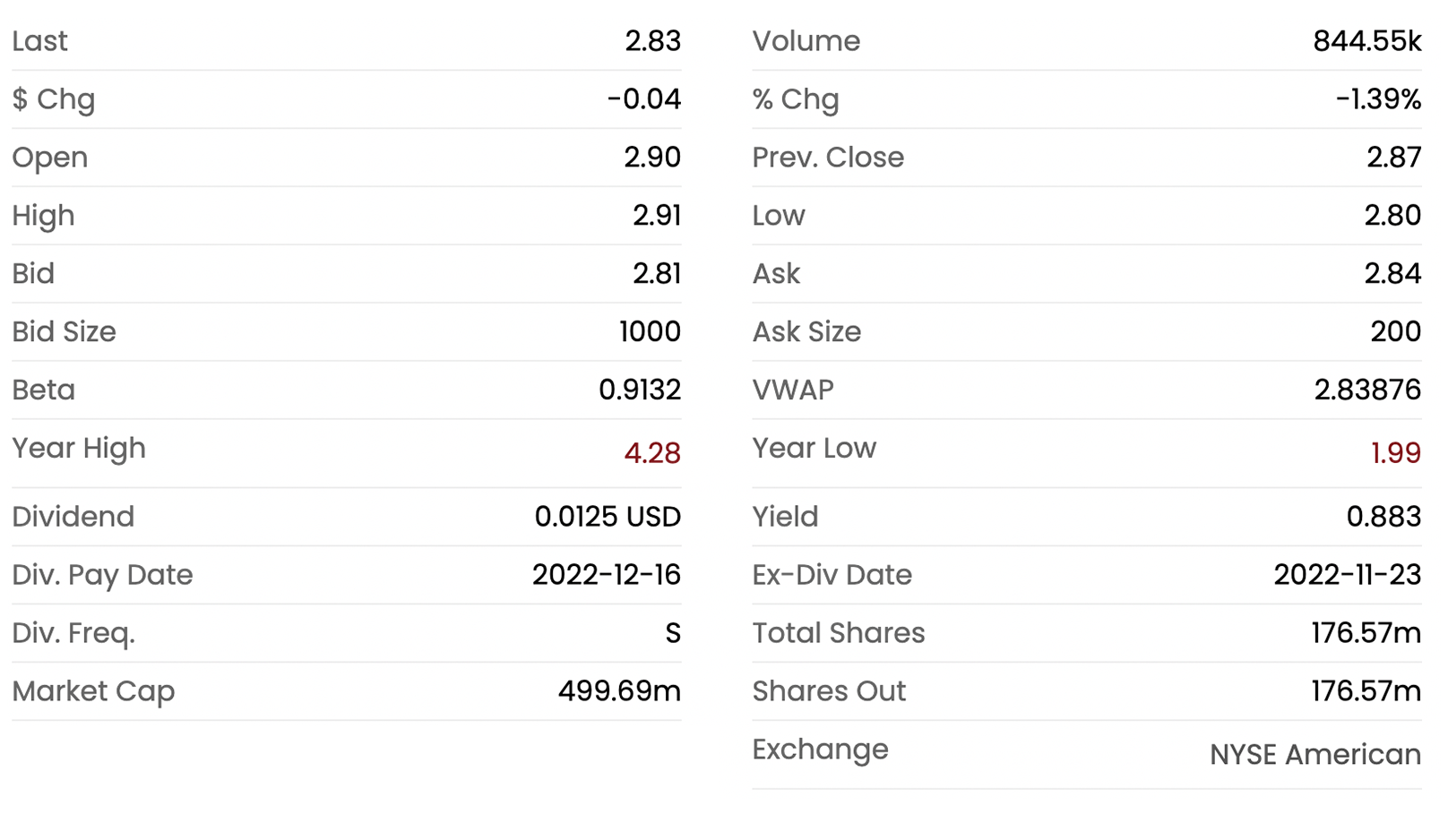1448x840 pixels.
Task: Click the Ask value 2.84
Action: pyautogui.click(x=1392, y=274)
